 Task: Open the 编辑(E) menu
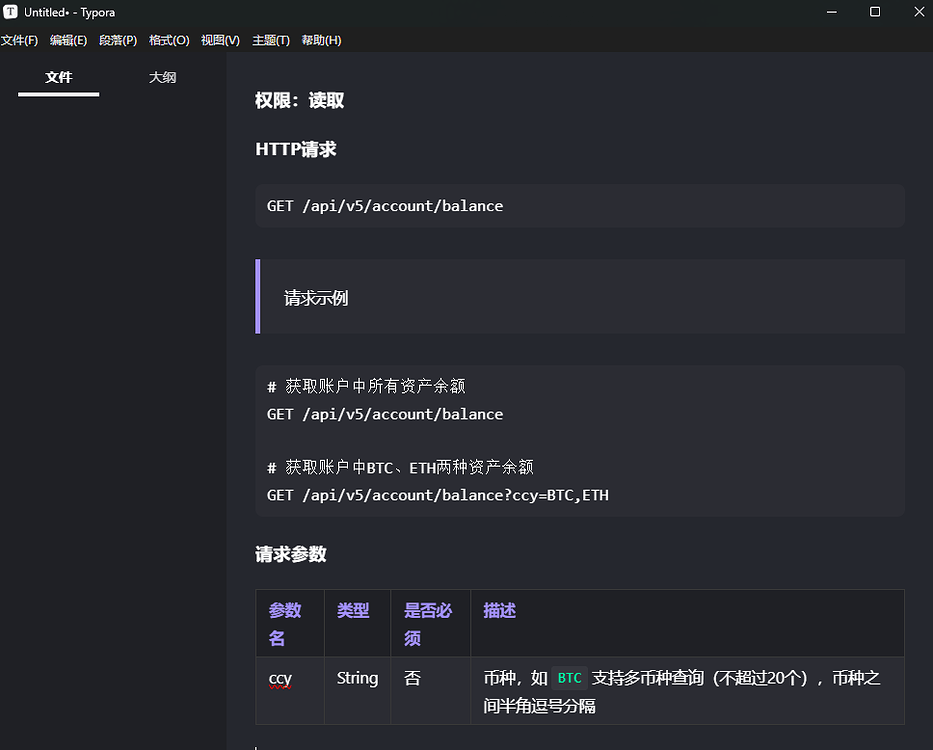68,40
